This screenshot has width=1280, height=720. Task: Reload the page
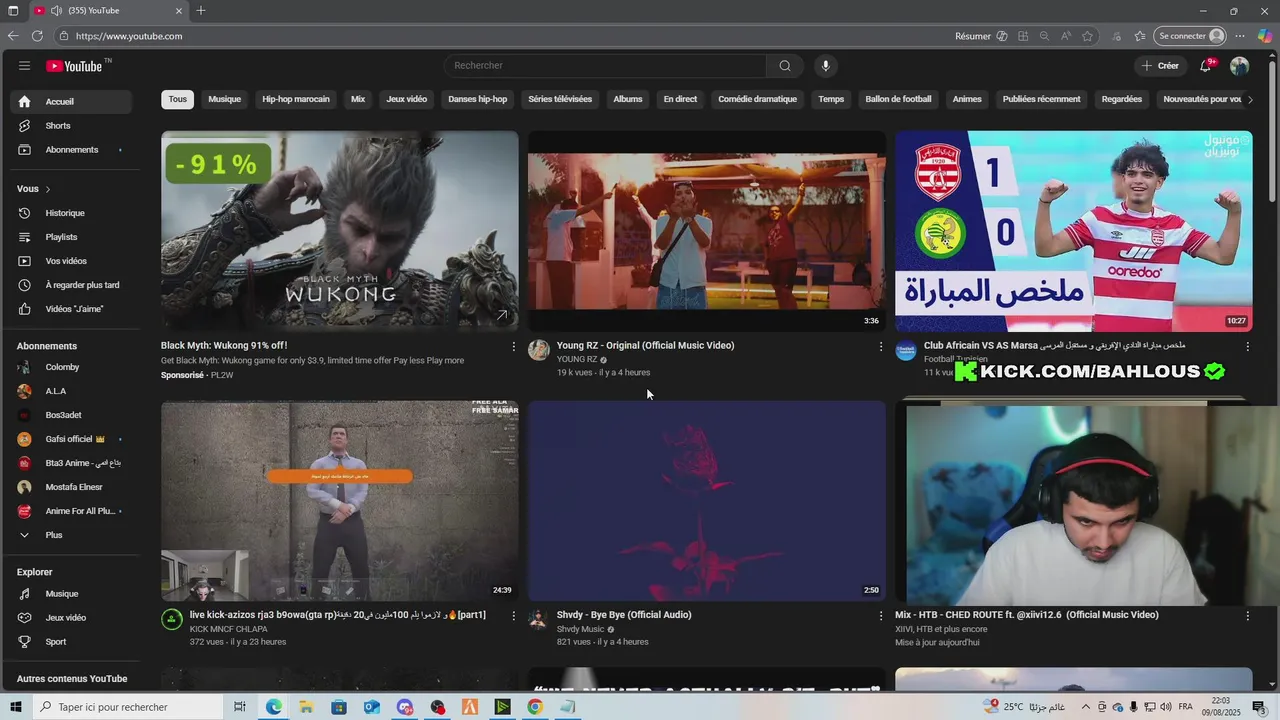tap(37, 36)
